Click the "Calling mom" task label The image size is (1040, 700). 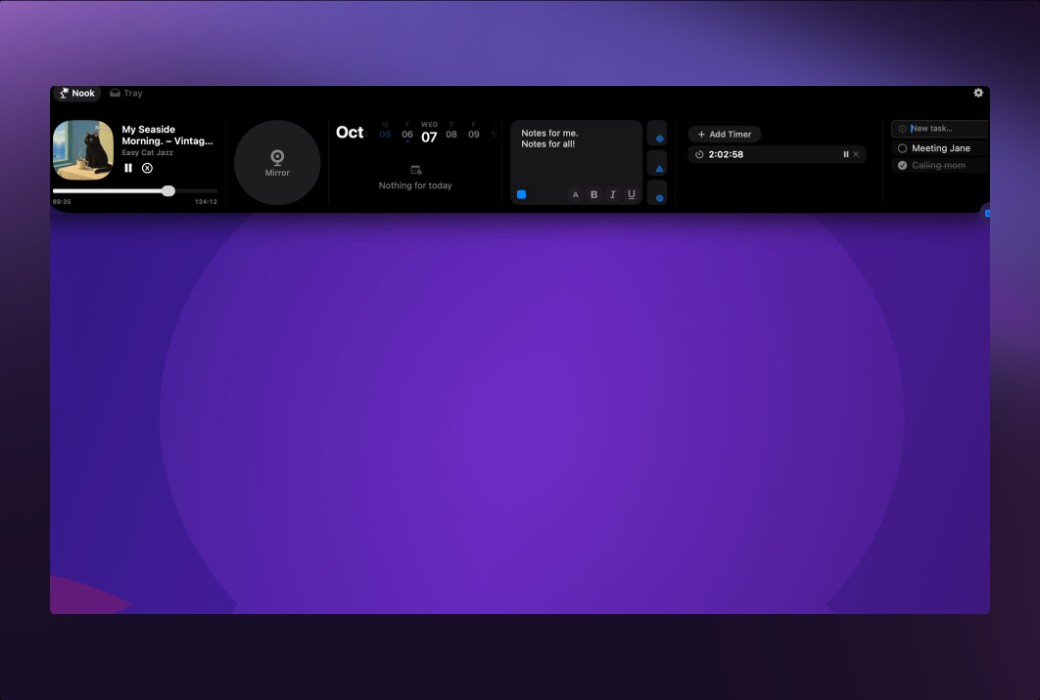(939, 166)
